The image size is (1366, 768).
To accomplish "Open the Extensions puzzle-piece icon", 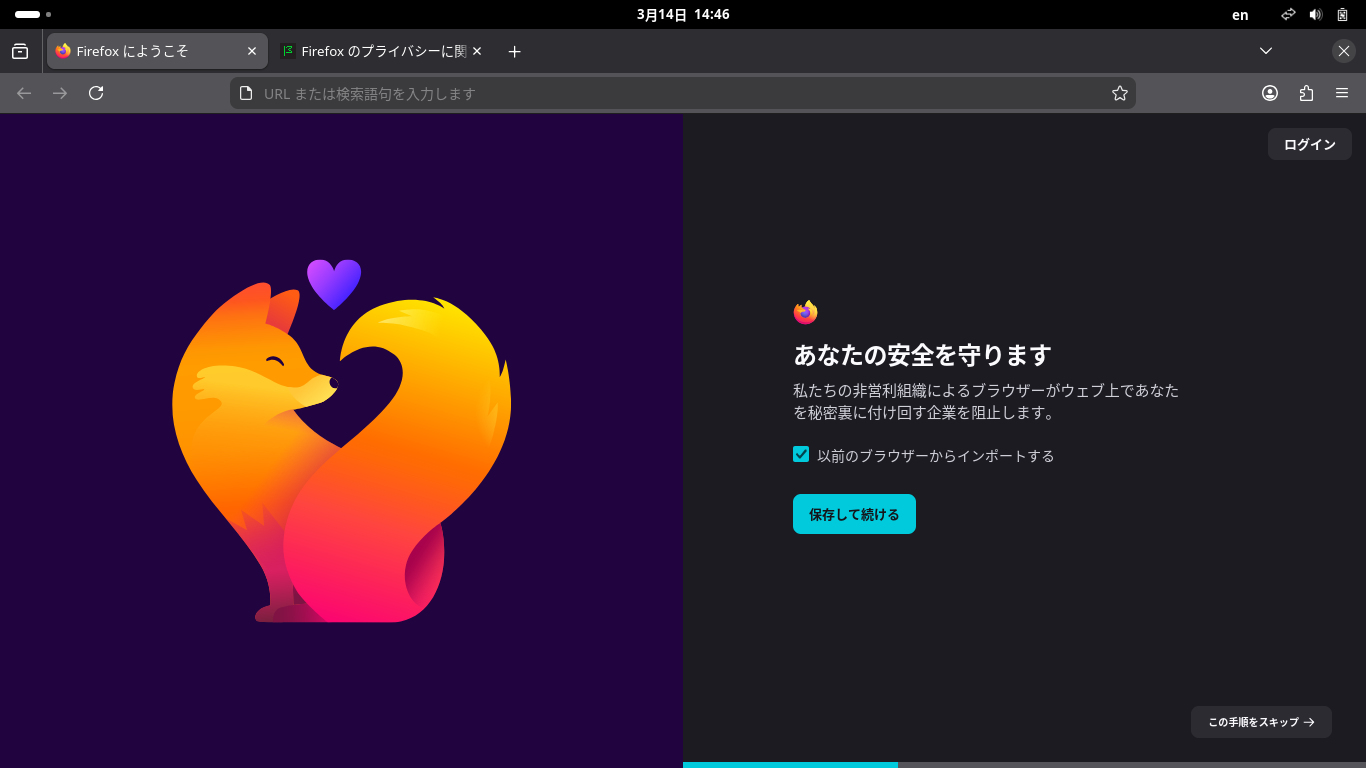I will coord(1306,93).
